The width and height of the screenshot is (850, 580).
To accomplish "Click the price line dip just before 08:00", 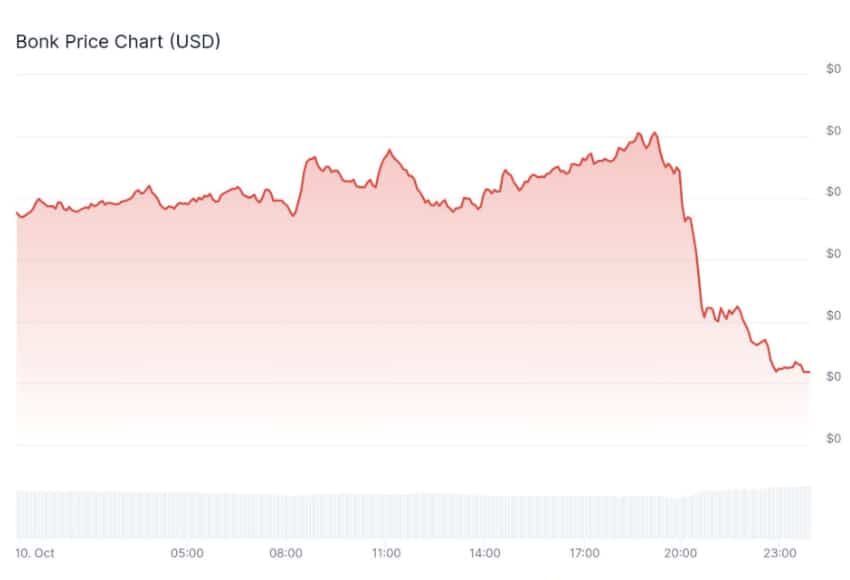I will tap(293, 215).
